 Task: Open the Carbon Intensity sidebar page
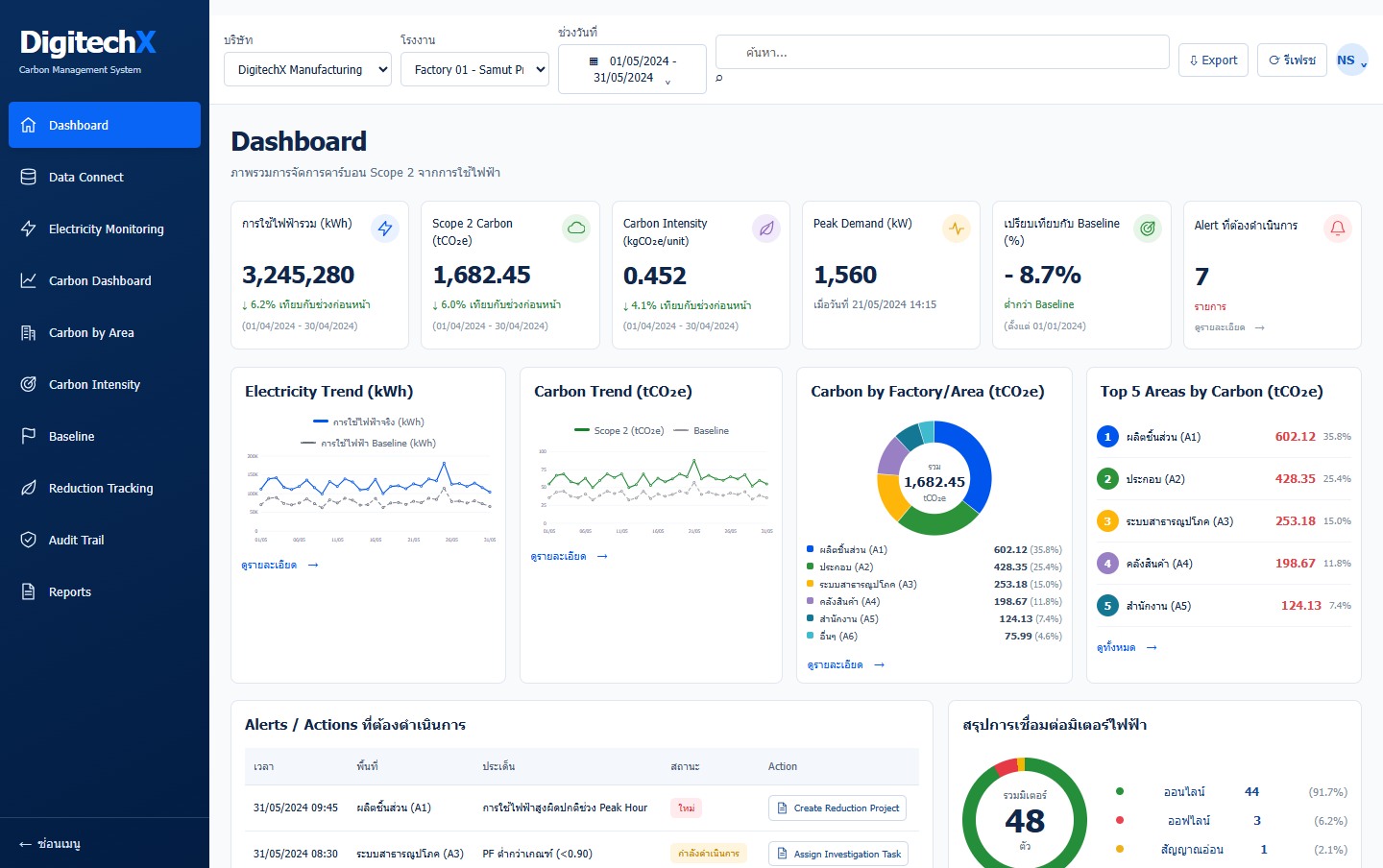105,384
